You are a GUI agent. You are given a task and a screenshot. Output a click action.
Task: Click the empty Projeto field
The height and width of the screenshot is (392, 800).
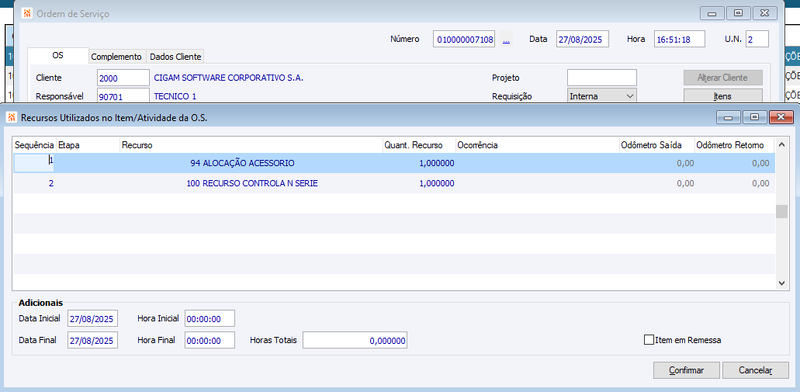tap(602, 78)
